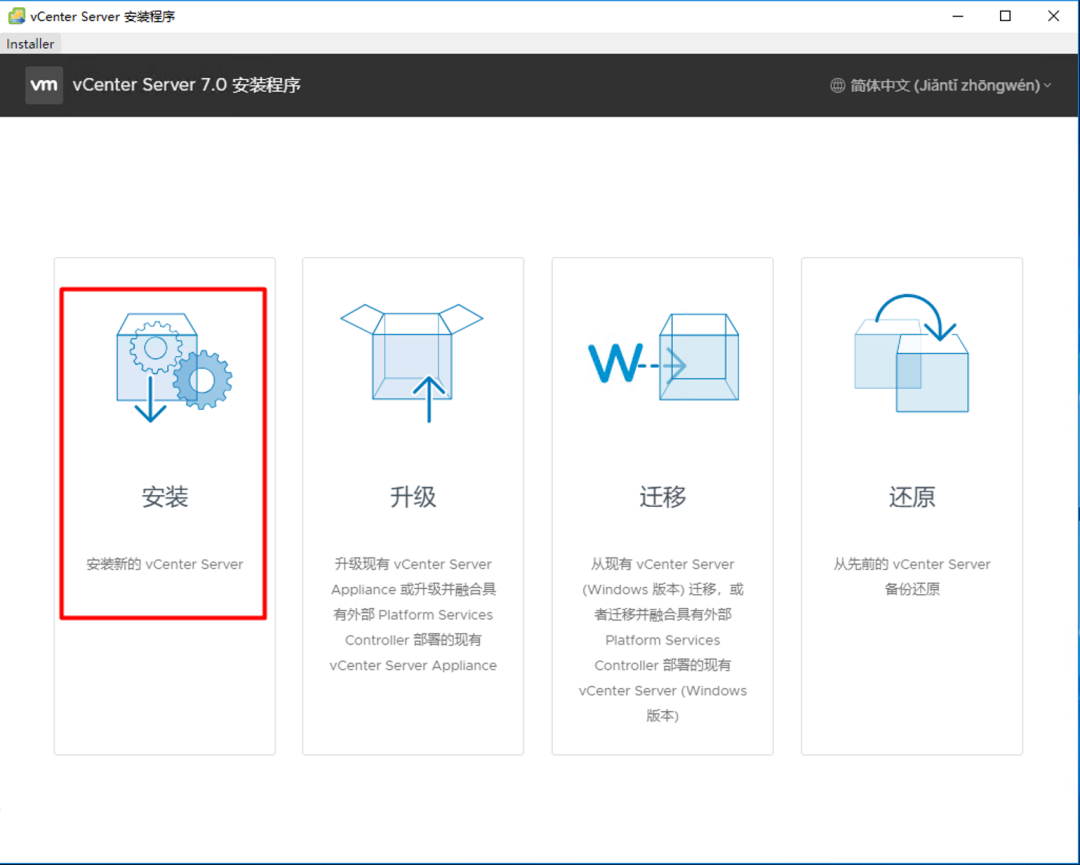Open the 简体中文 language dropdown

pyautogui.click(x=941, y=85)
